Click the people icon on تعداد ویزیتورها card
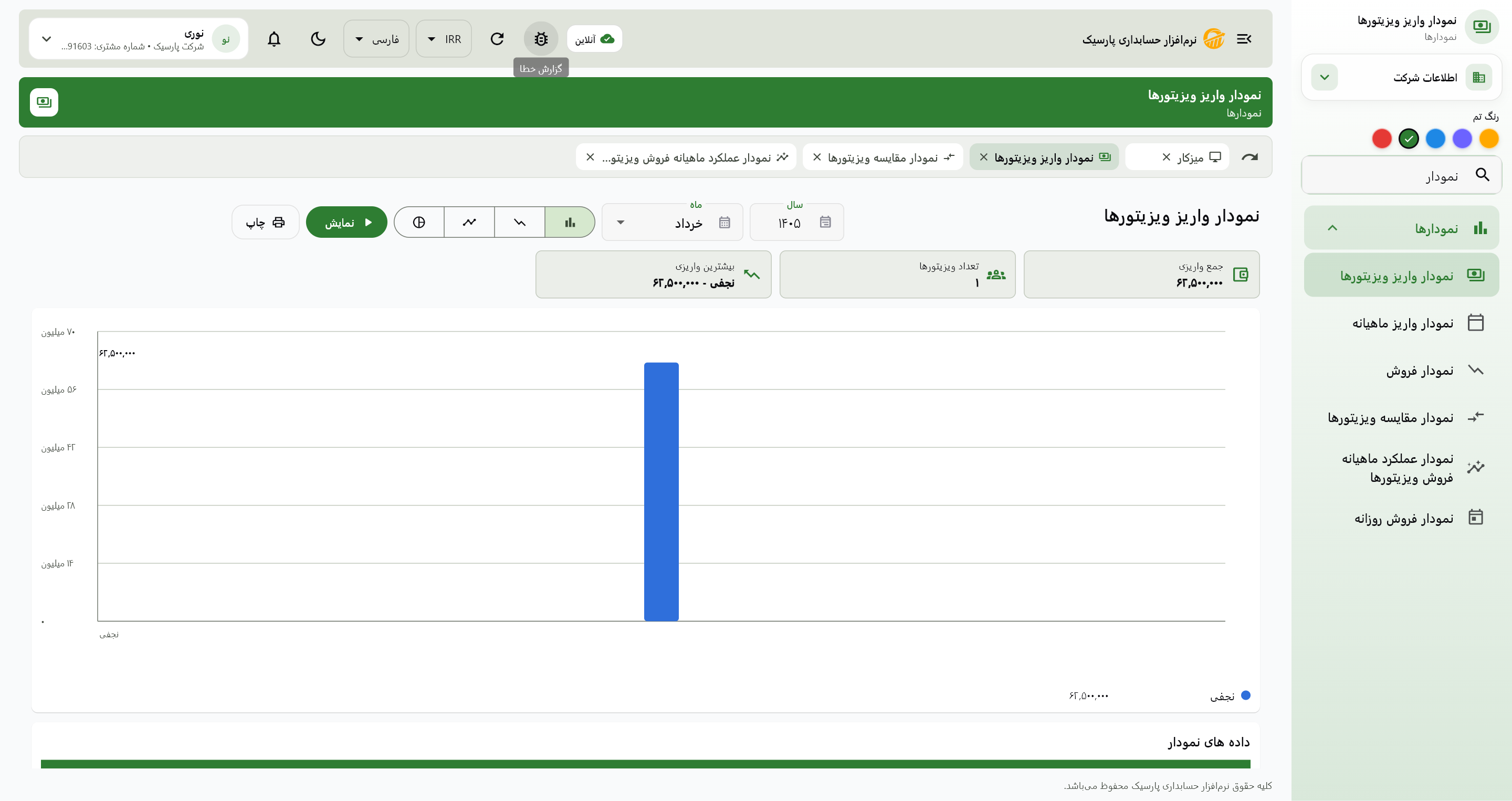Viewport: 1512px width, 801px height. (996, 274)
